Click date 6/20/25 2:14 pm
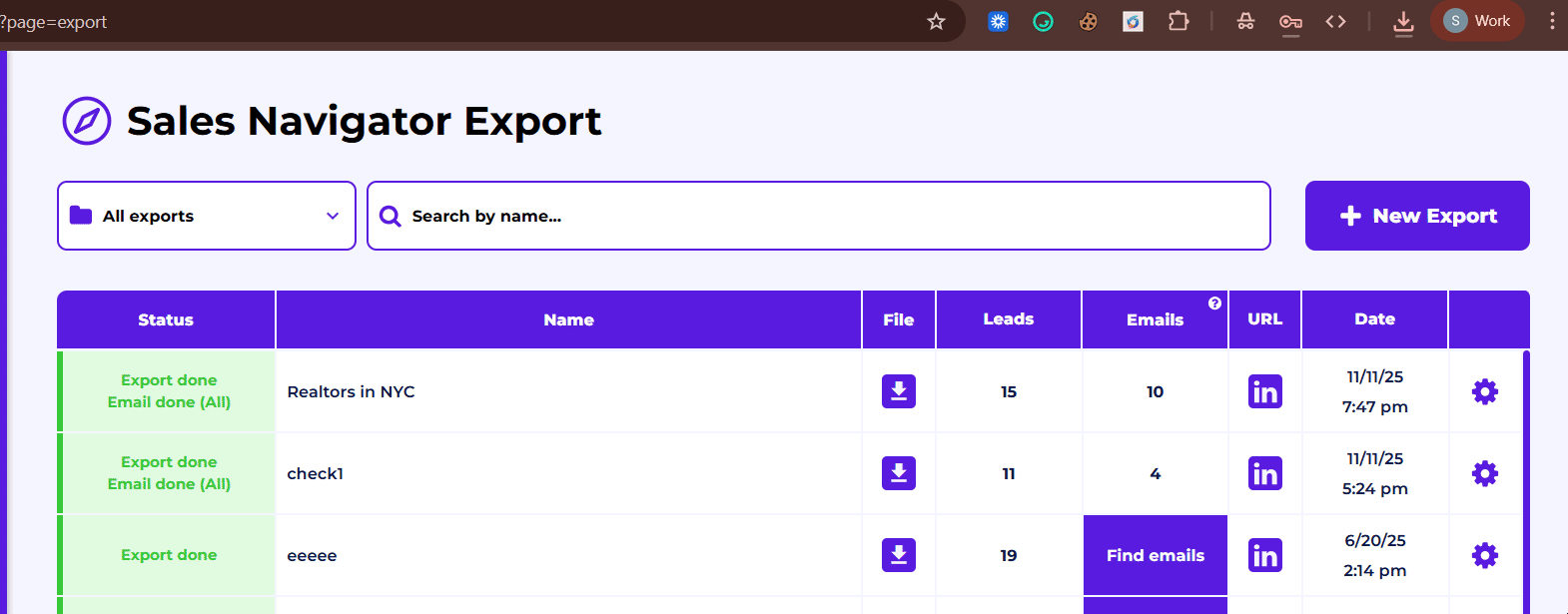The width and height of the screenshot is (1568, 614). pos(1375,555)
